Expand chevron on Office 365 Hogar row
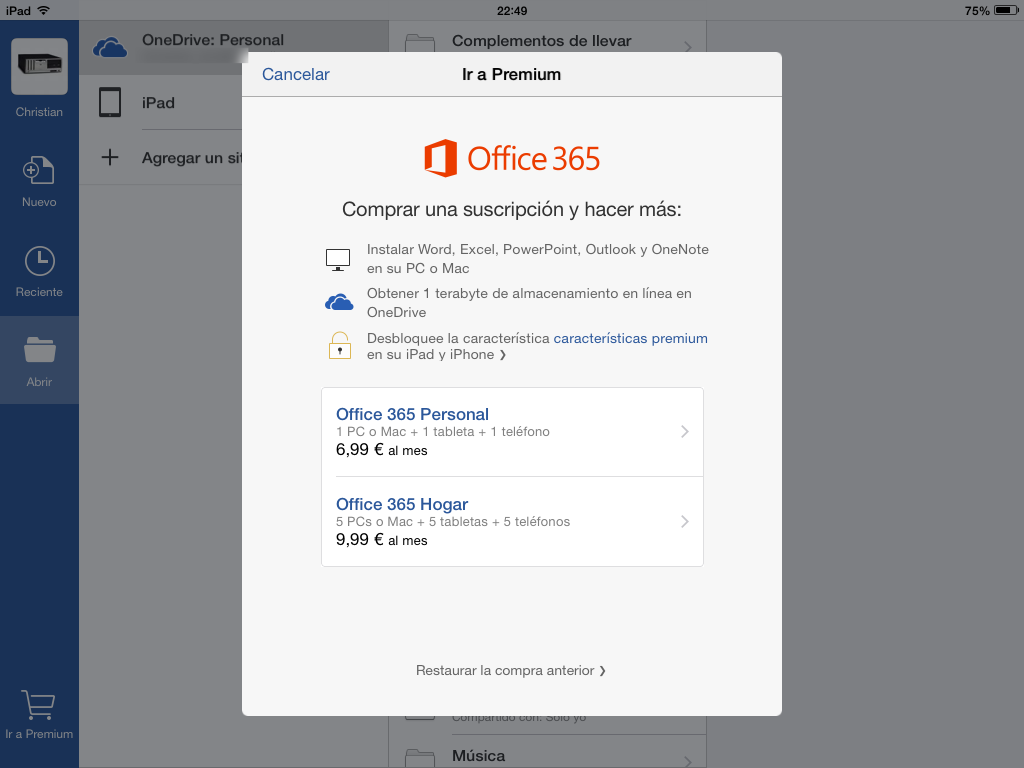Screen dimensions: 1024x768 pyautogui.click(x=684, y=522)
